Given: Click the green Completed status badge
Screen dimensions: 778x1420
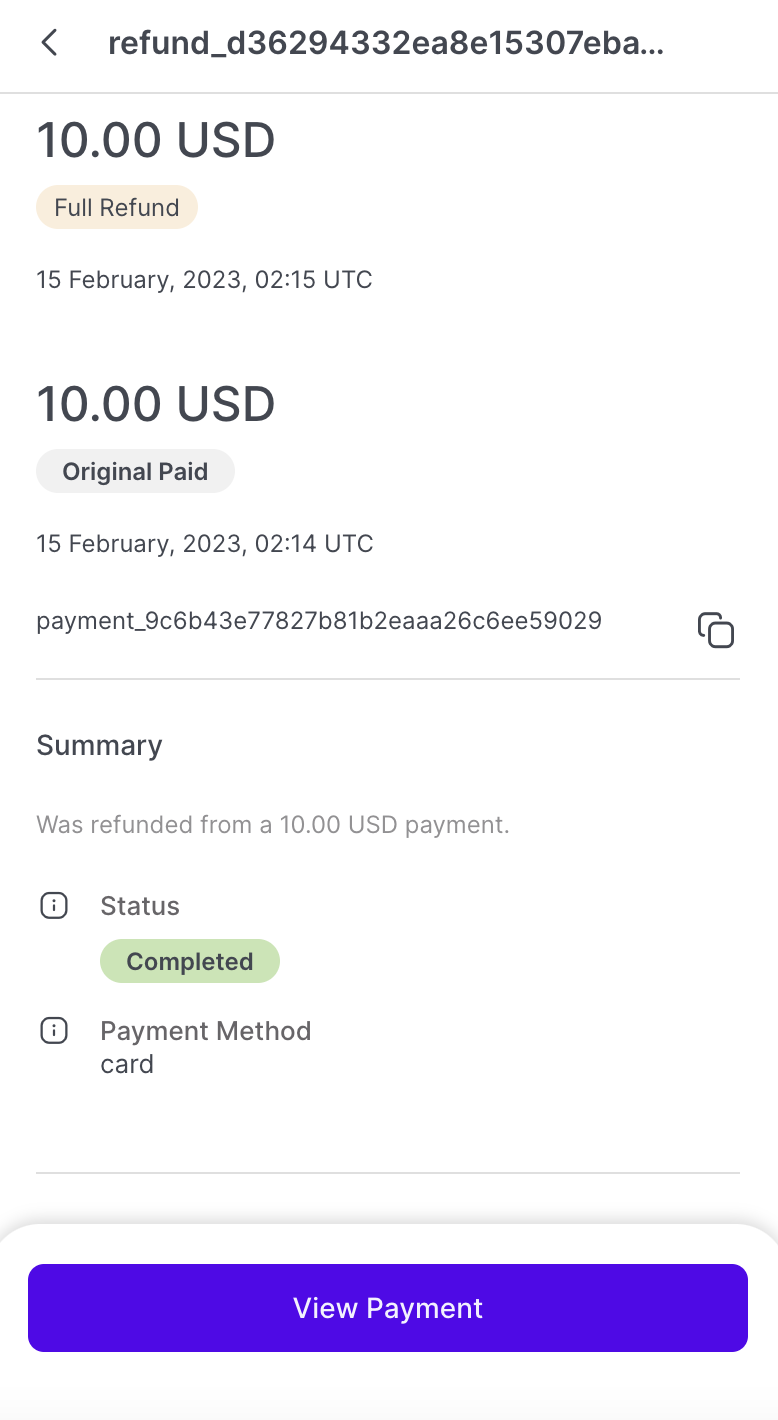Looking at the screenshot, I should (190, 962).
